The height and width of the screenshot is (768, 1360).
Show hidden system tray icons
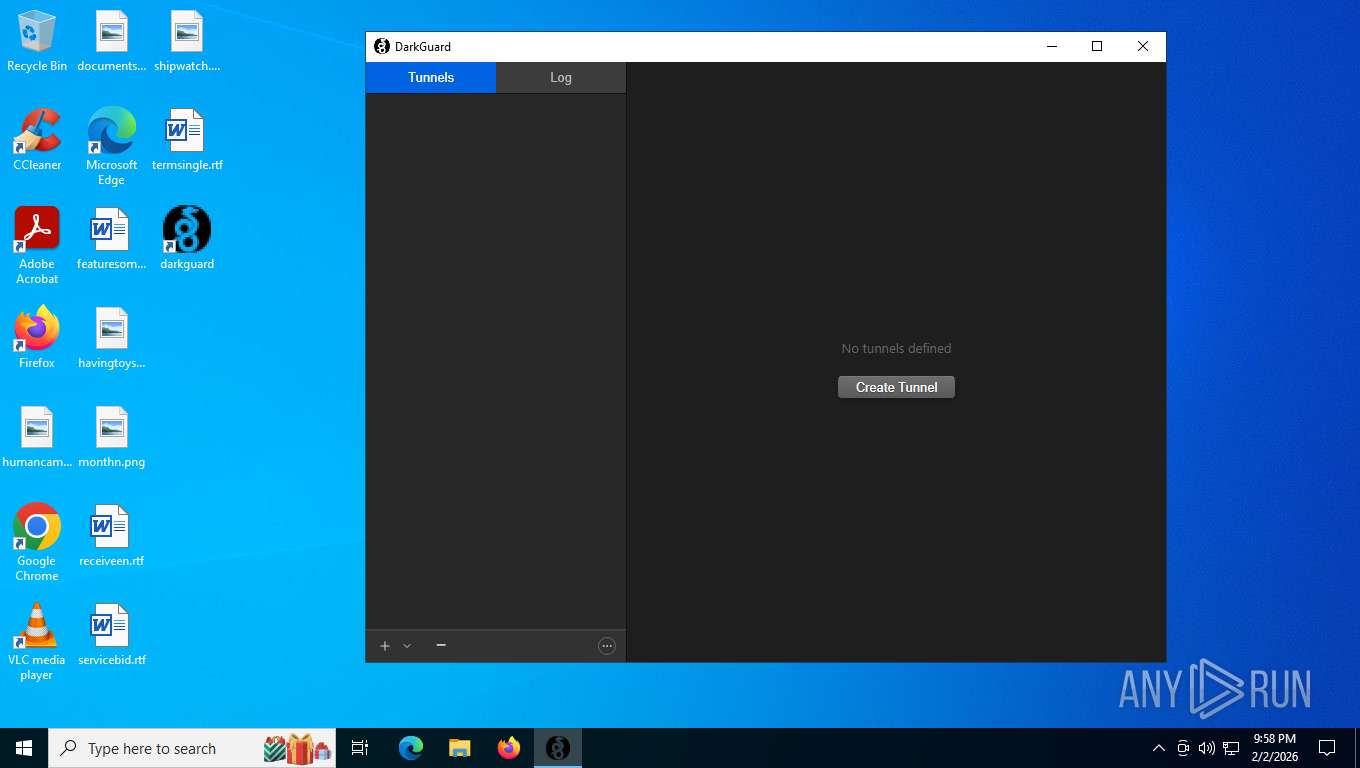pyautogui.click(x=1159, y=748)
